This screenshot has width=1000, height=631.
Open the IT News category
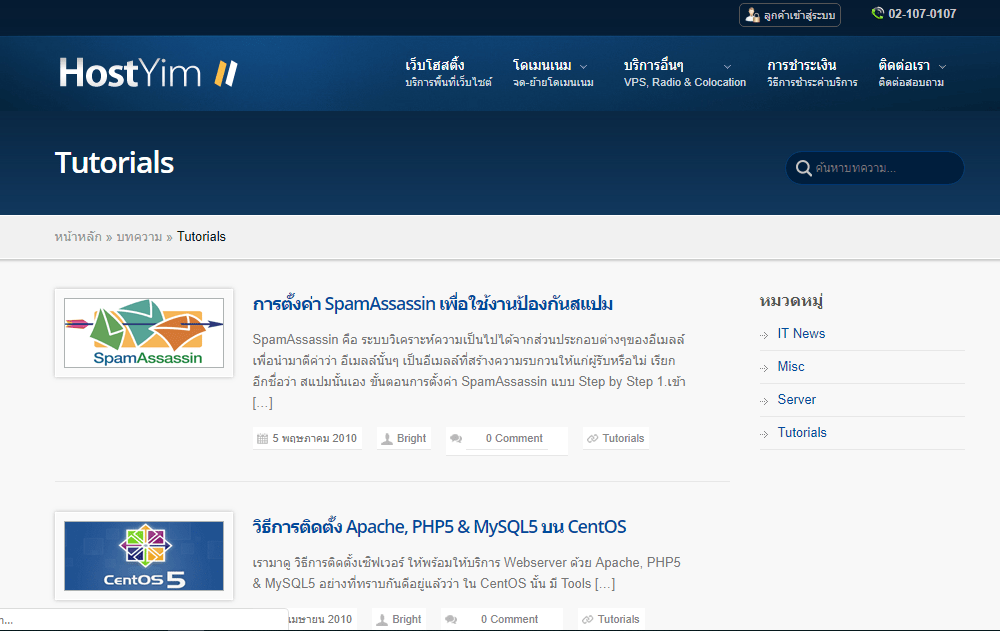click(x=801, y=334)
